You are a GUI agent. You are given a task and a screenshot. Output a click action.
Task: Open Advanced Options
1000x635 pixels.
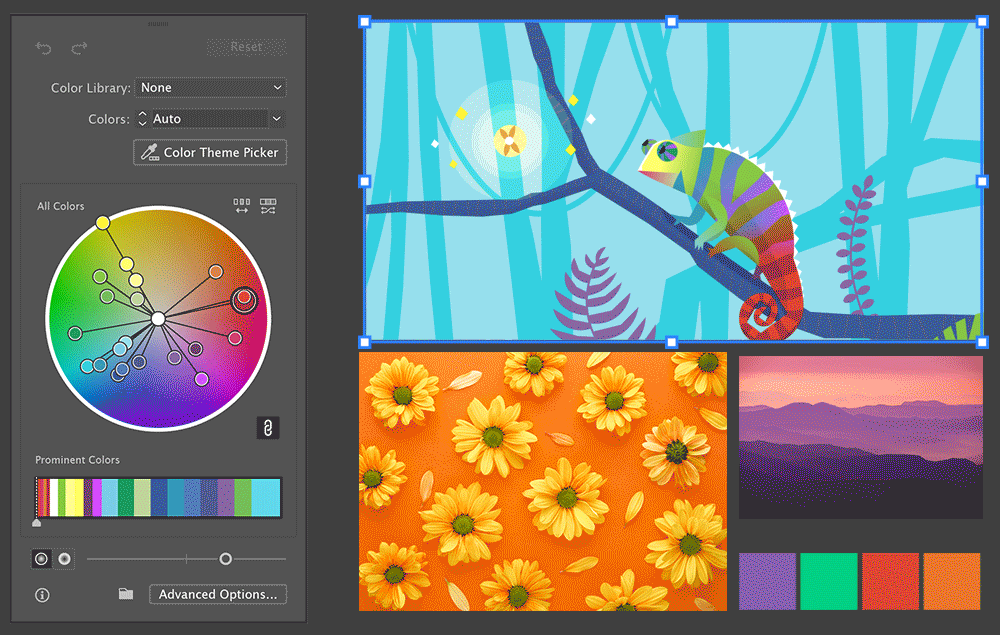(x=217, y=593)
